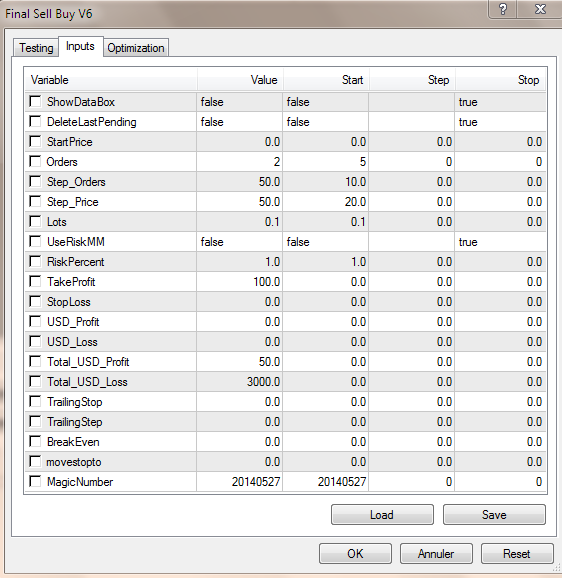
Task: Check the Lots variable checkbox
Action: click(x=35, y=221)
